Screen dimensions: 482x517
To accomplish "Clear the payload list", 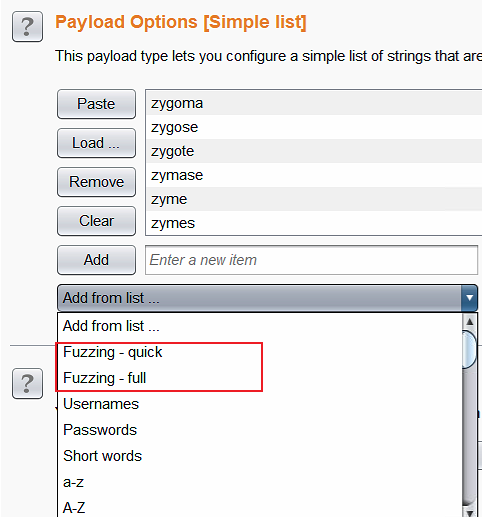I will (96, 221).
